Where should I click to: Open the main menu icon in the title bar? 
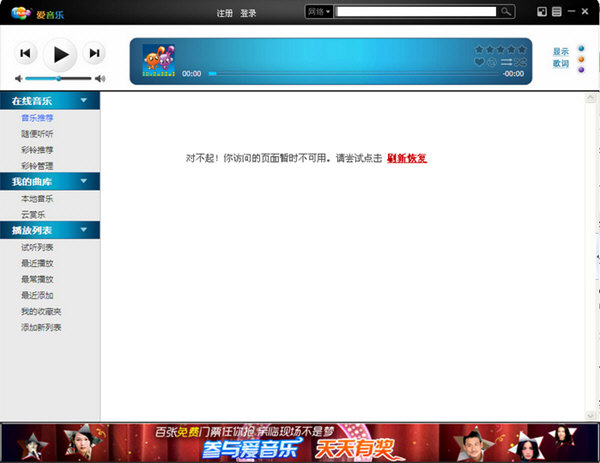click(555, 12)
